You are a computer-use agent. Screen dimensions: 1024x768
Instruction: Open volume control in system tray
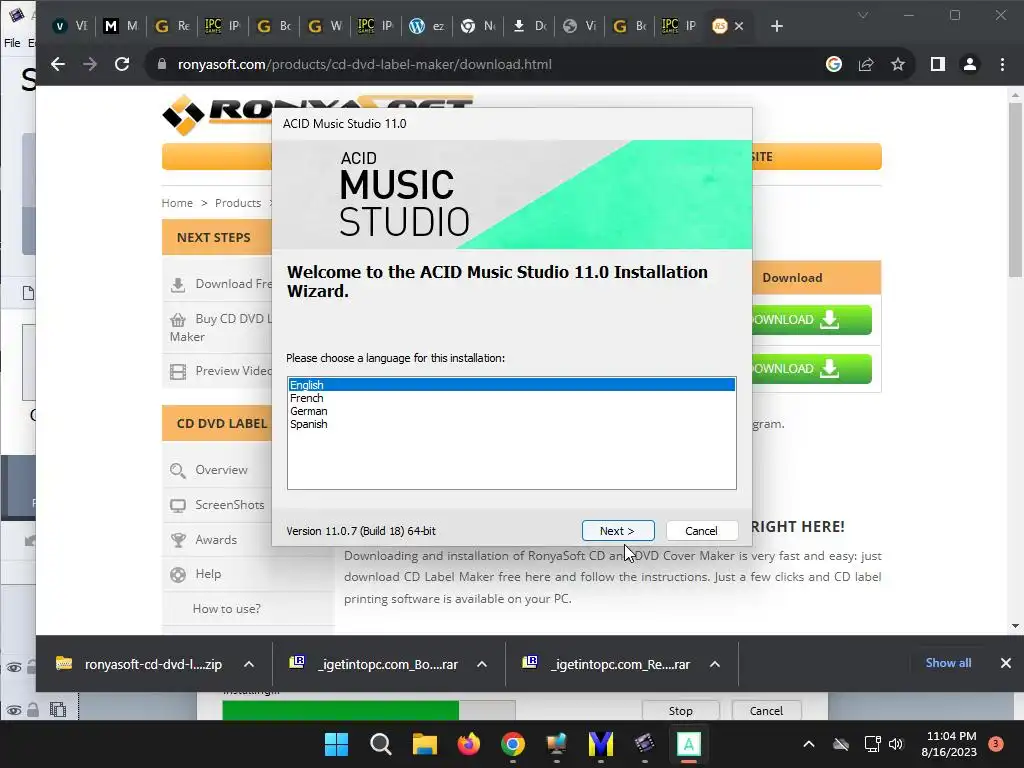896,744
